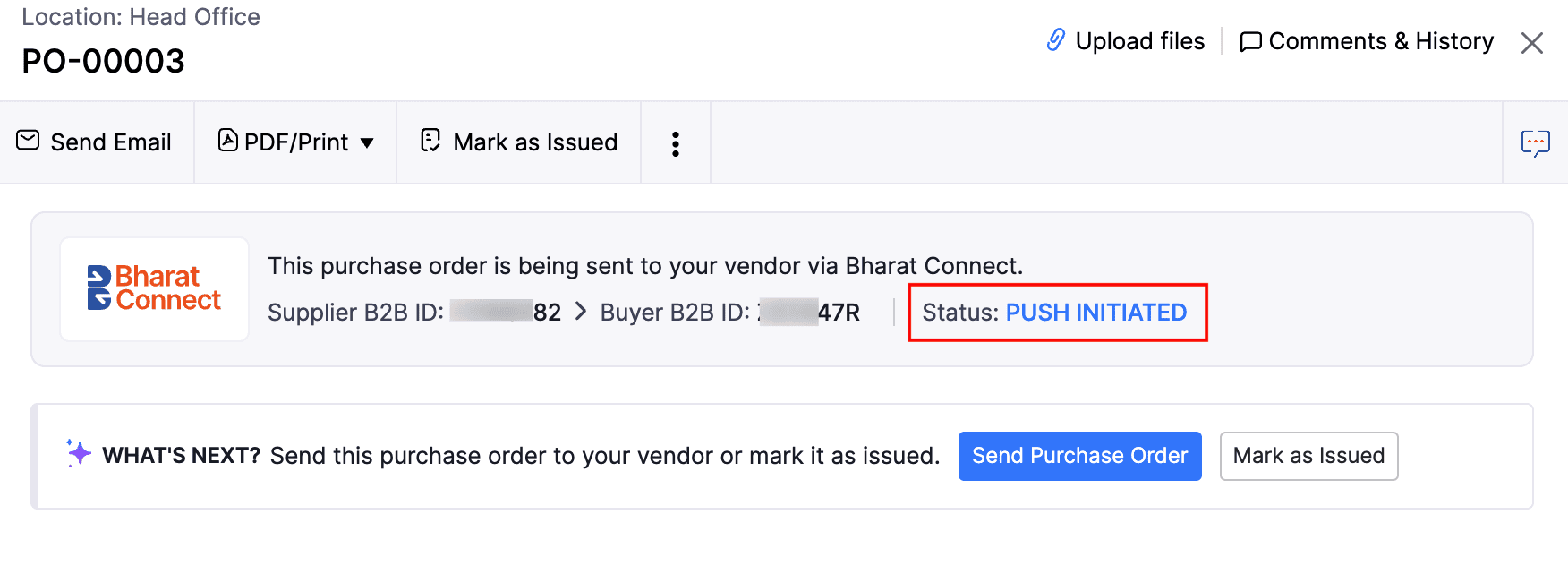The width and height of the screenshot is (1568, 566).
Task: Open the PUSH INITIATED status link
Action: pos(1095,313)
